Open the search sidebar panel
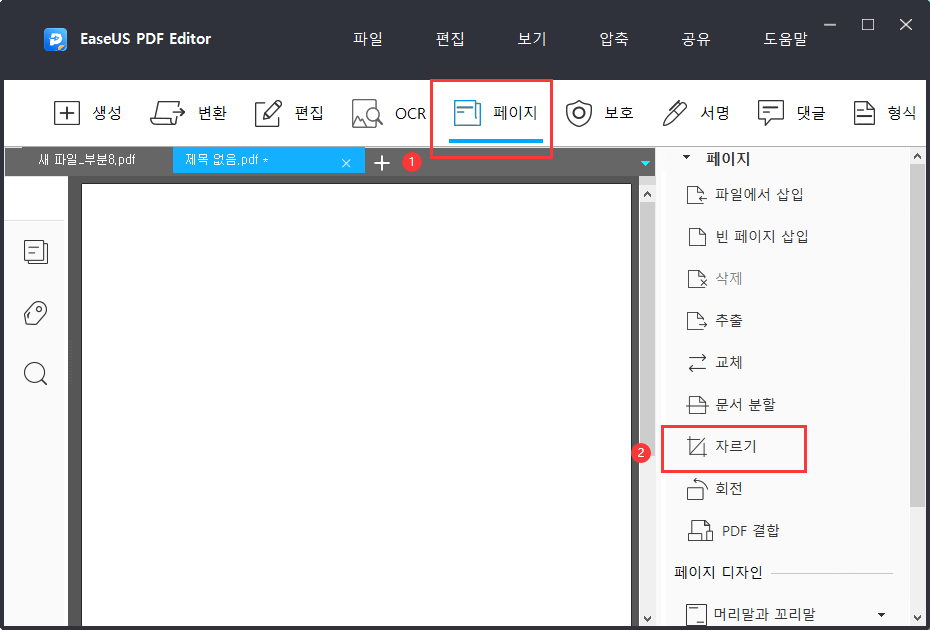This screenshot has height=630, width=930. tap(35, 373)
